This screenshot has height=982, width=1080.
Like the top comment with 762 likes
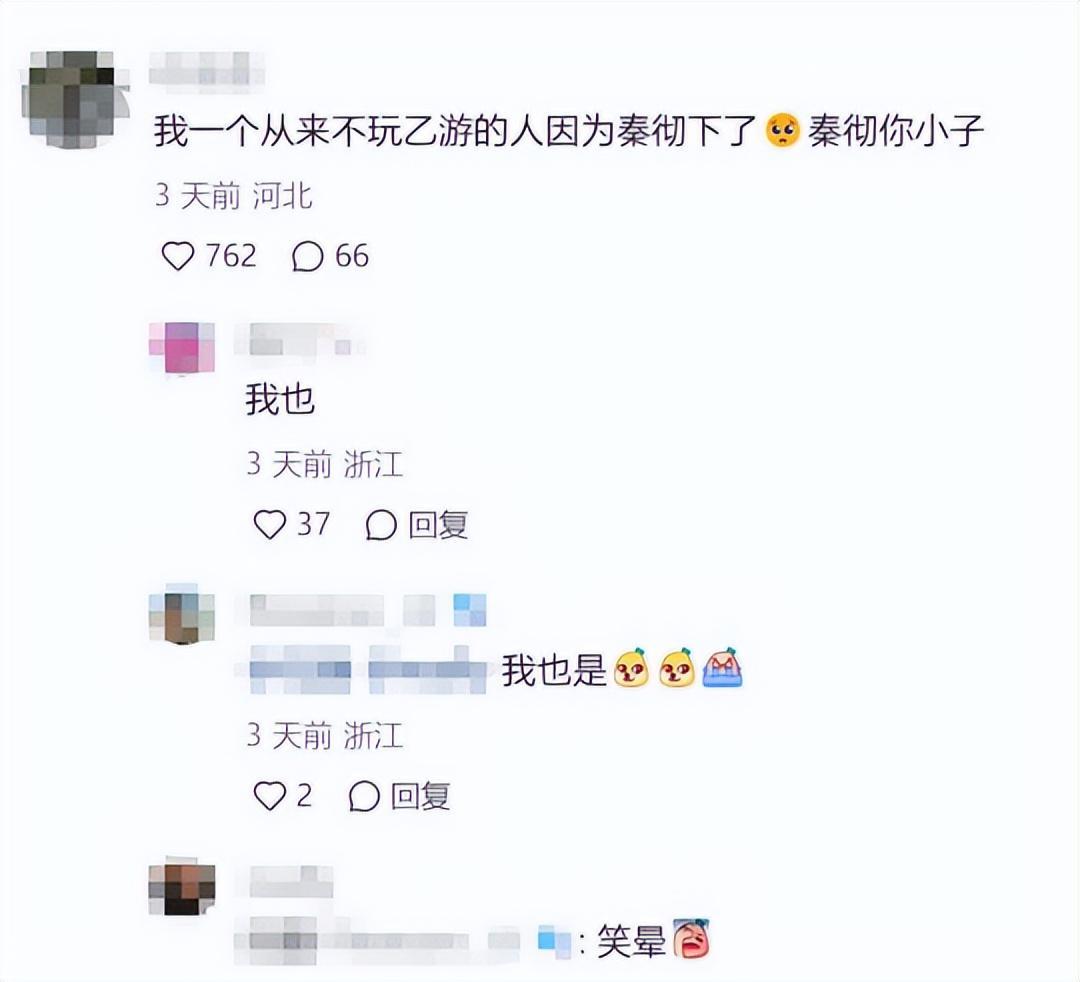point(178,256)
